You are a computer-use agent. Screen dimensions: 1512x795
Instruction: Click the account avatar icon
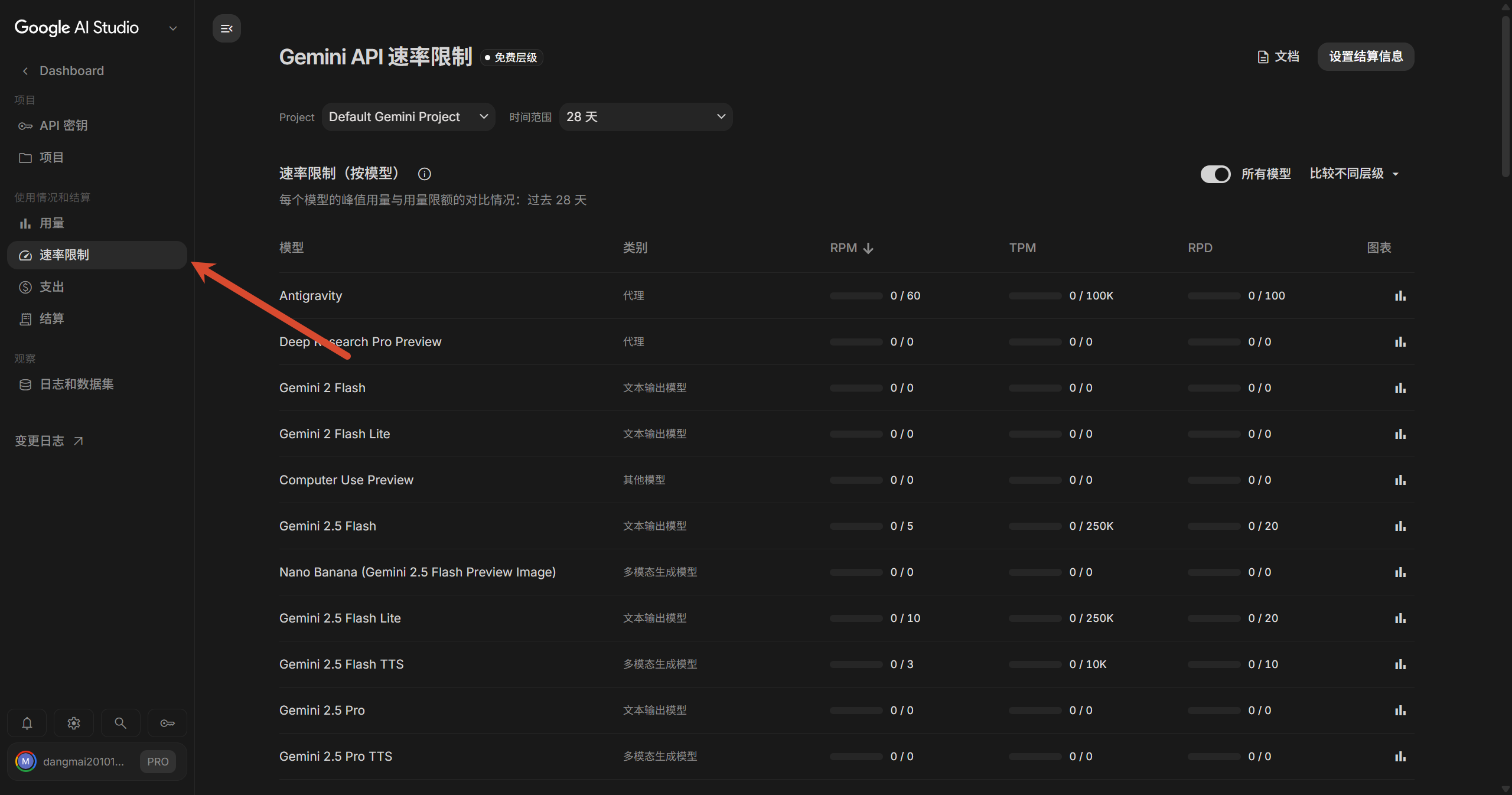25,761
